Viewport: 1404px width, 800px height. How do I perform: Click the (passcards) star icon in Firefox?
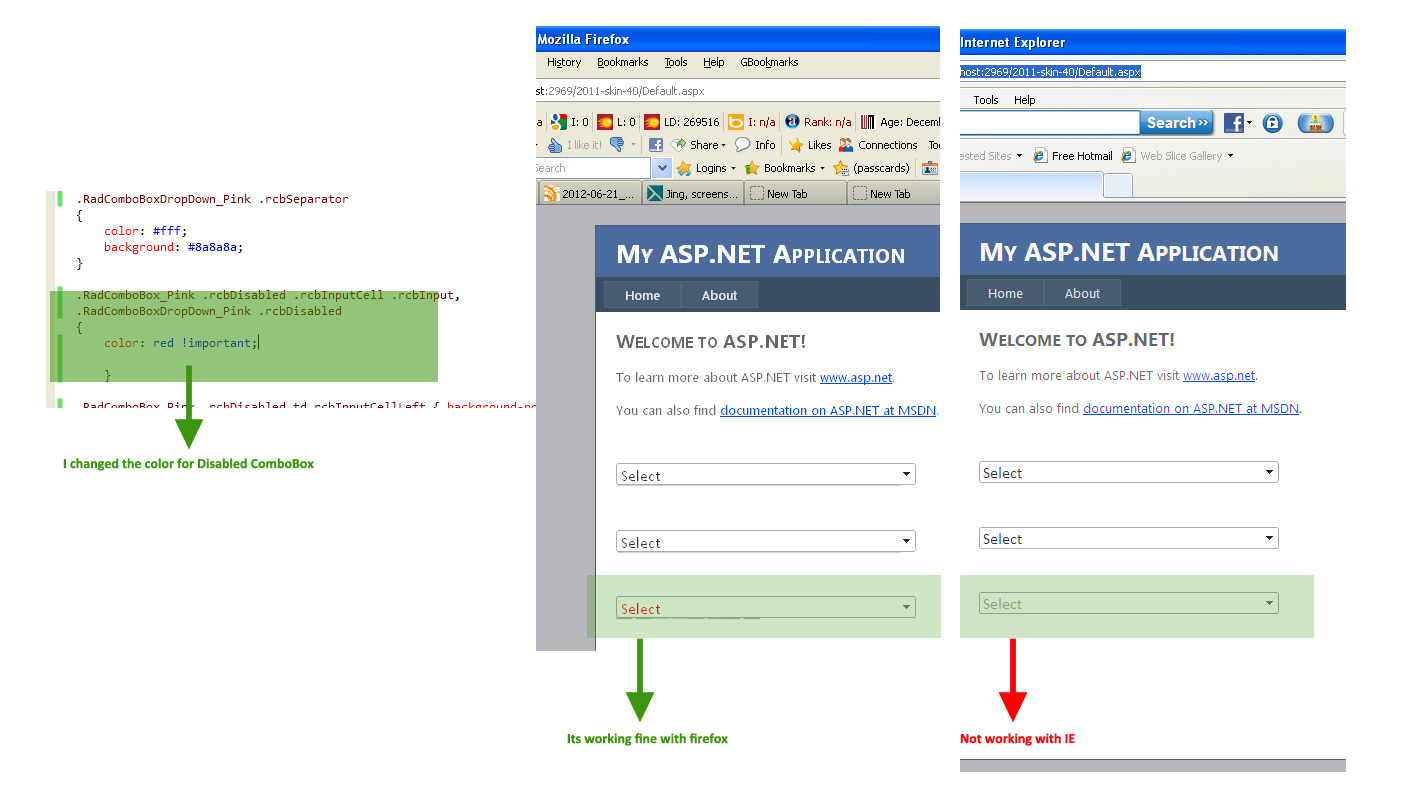[841, 168]
